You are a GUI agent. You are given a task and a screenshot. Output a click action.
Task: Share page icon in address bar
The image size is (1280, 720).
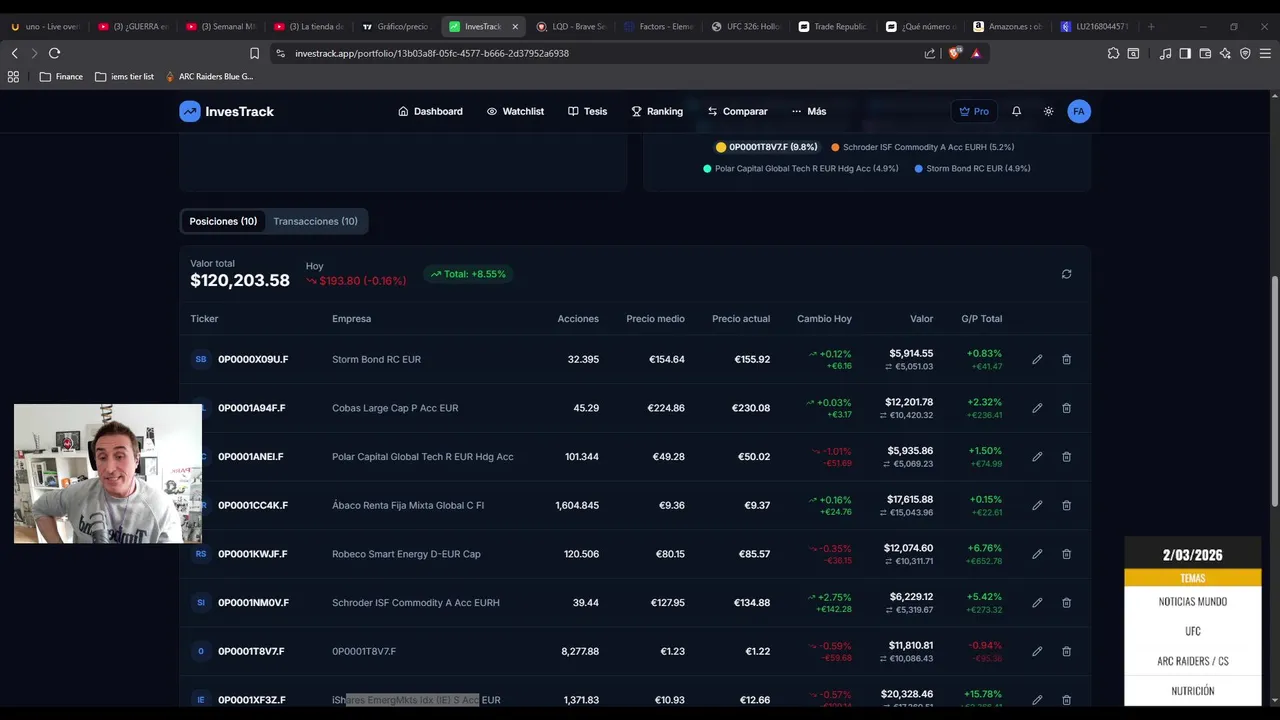click(x=930, y=53)
